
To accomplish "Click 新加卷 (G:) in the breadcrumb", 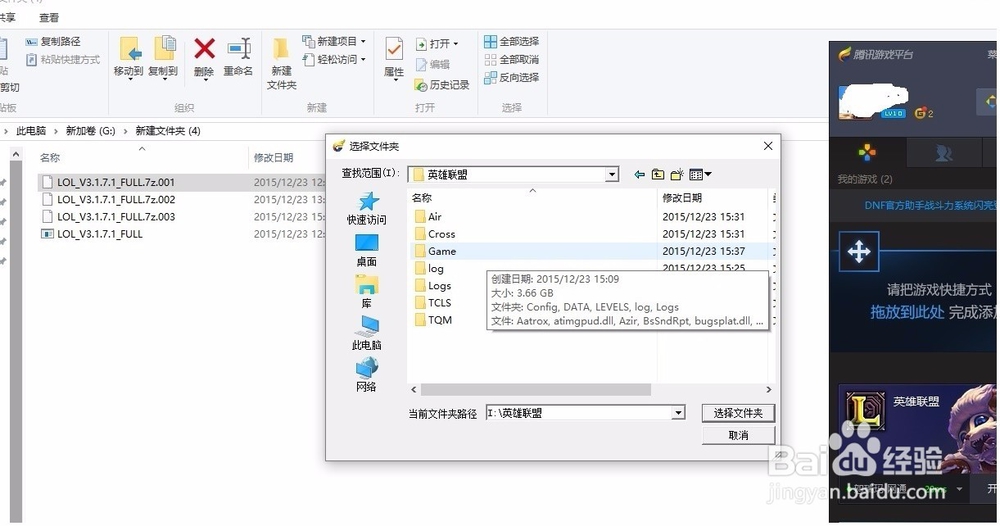I will [91, 131].
